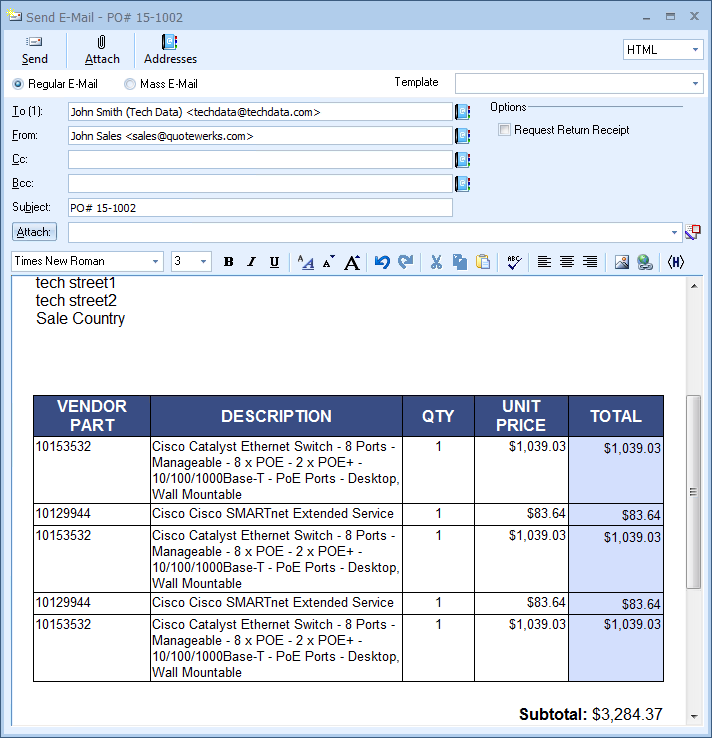The width and height of the screenshot is (712, 738).
Task: Cut selection with scissors icon
Action: click(436, 262)
